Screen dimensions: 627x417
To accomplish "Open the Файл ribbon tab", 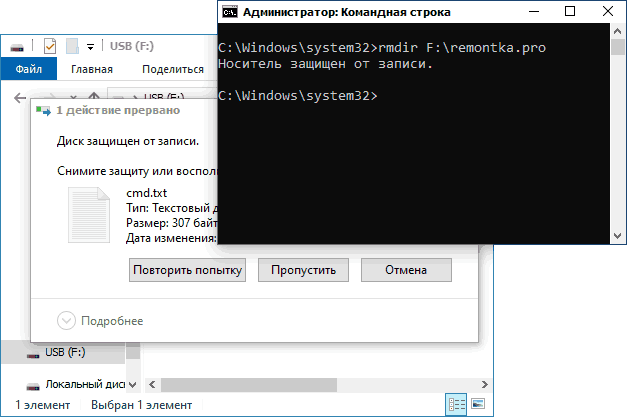I will click(29, 69).
